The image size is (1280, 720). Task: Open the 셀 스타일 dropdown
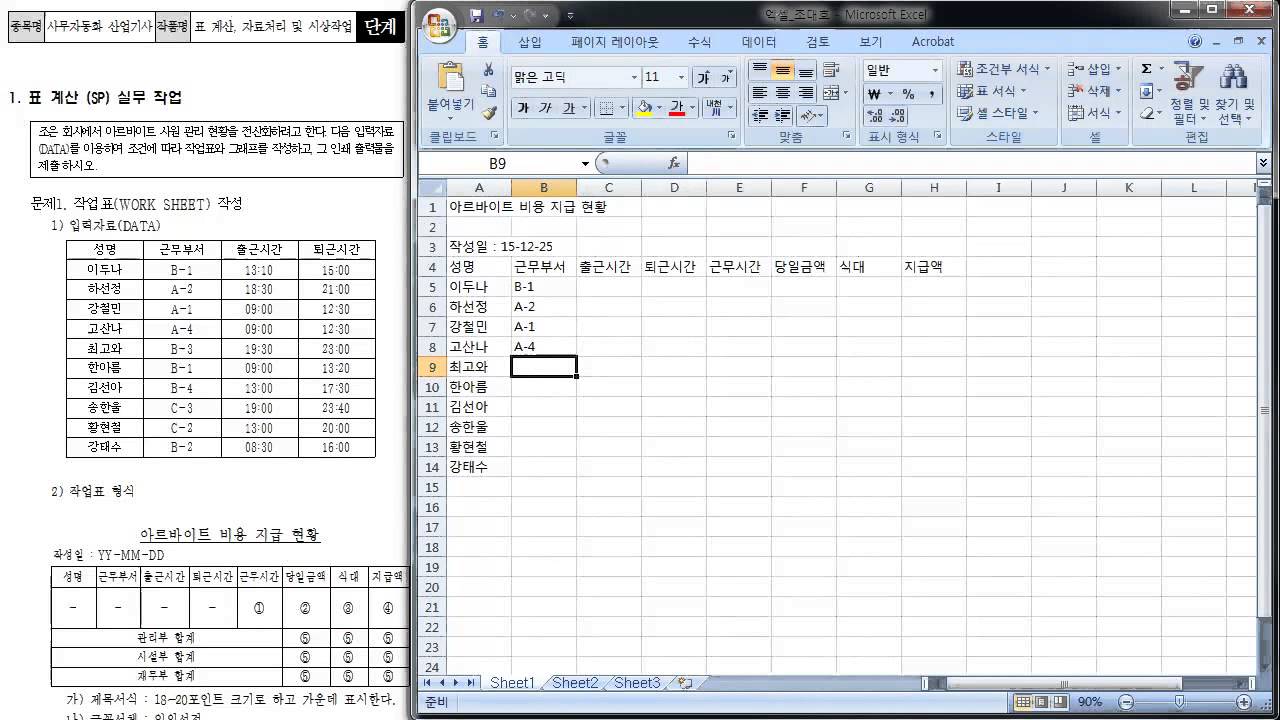[x=998, y=113]
